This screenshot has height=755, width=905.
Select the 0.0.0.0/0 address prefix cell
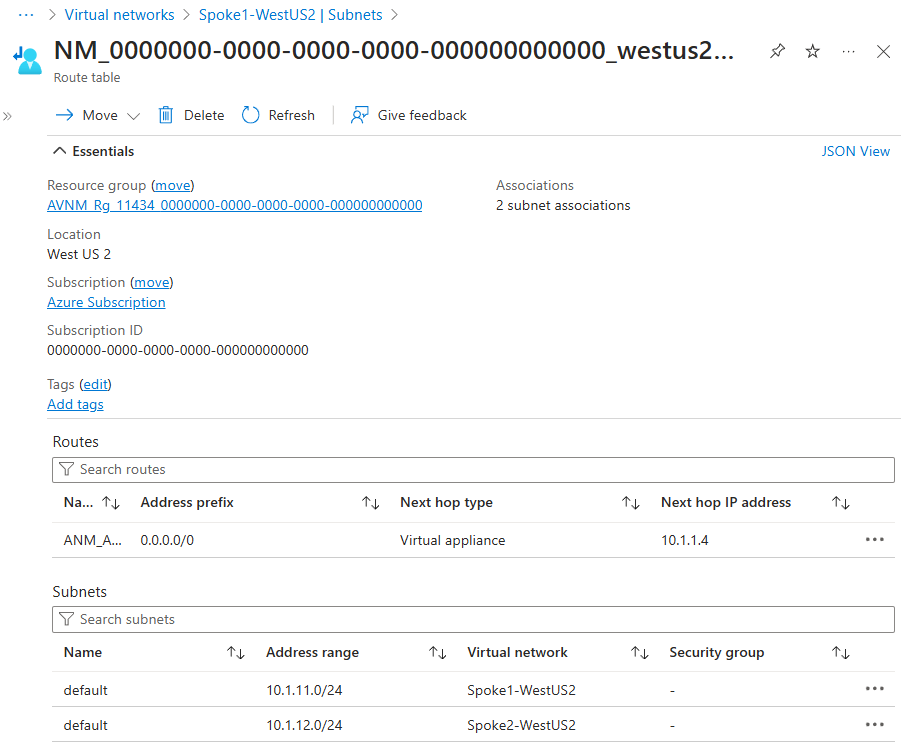[x=167, y=540]
